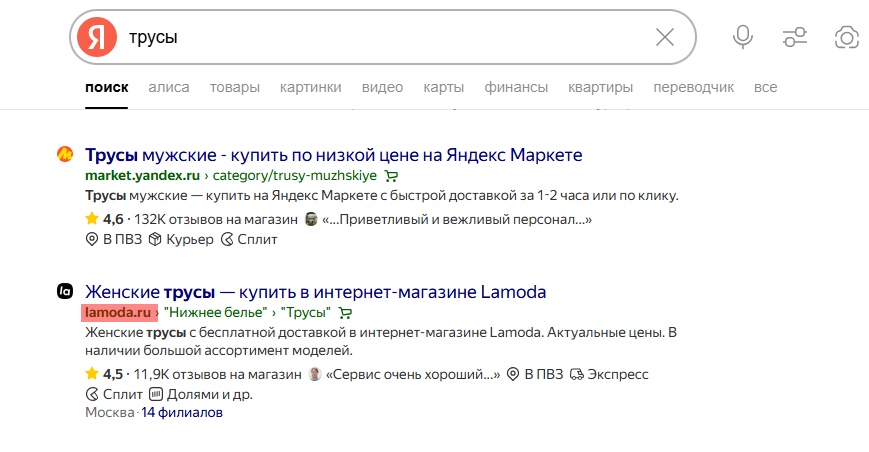Open search settings sliders icon

tap(794, 37)
